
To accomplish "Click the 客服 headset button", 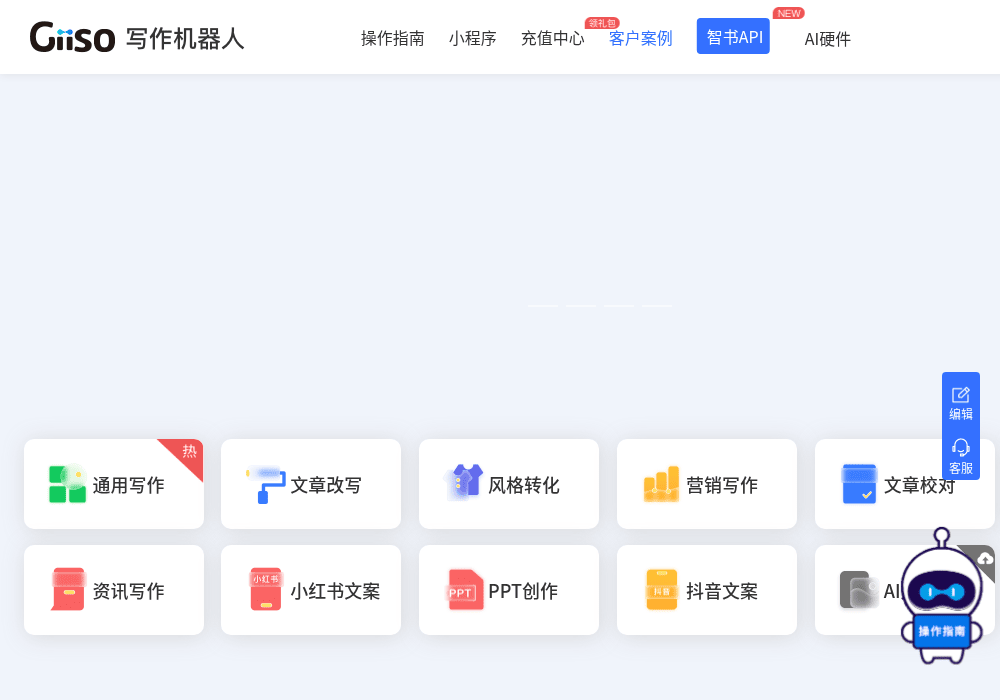I will (960, 456).
